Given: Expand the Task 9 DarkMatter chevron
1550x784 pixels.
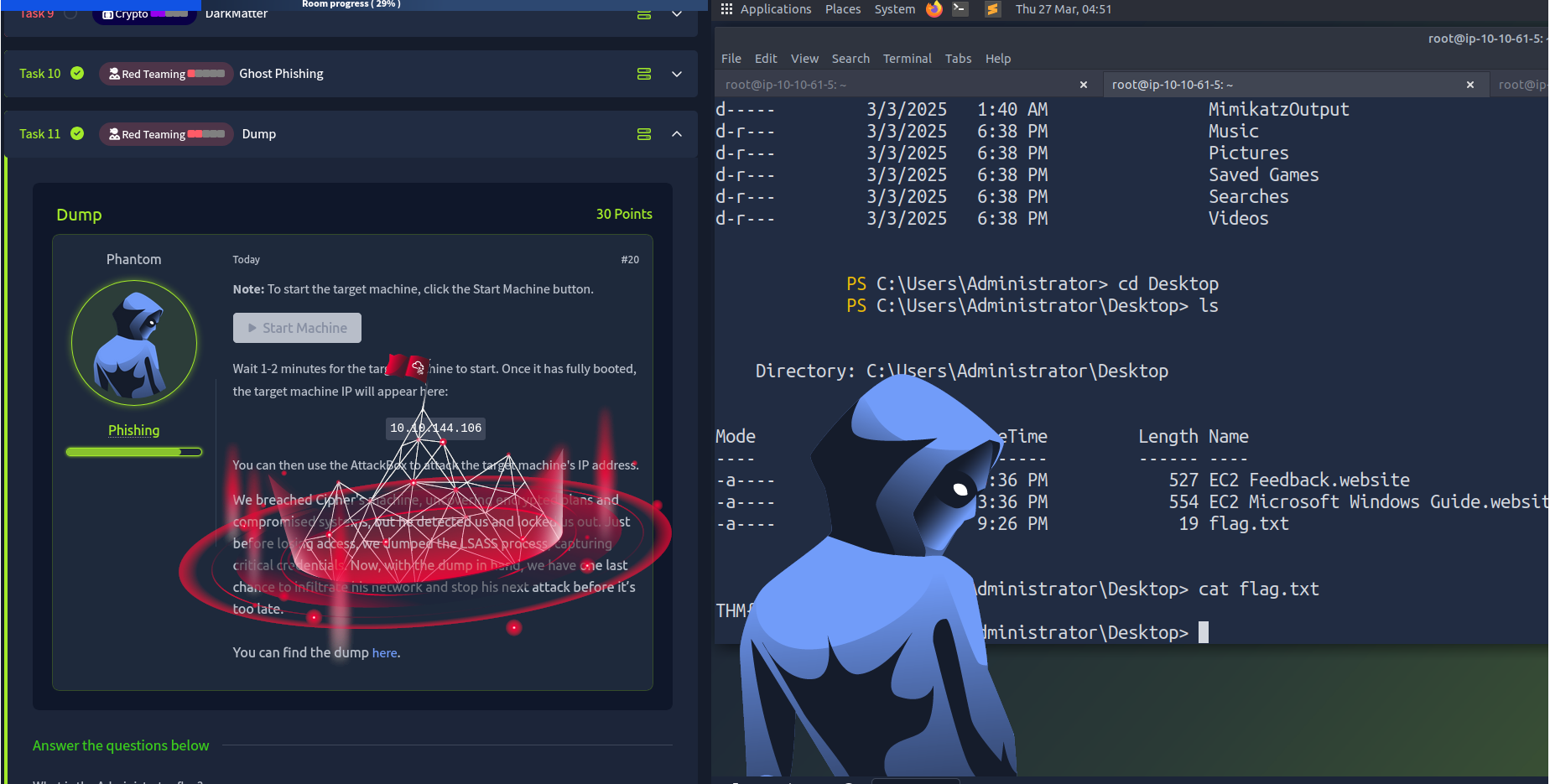Looking at the screenshot, I should pyautogui.click(x=677, y=14).
